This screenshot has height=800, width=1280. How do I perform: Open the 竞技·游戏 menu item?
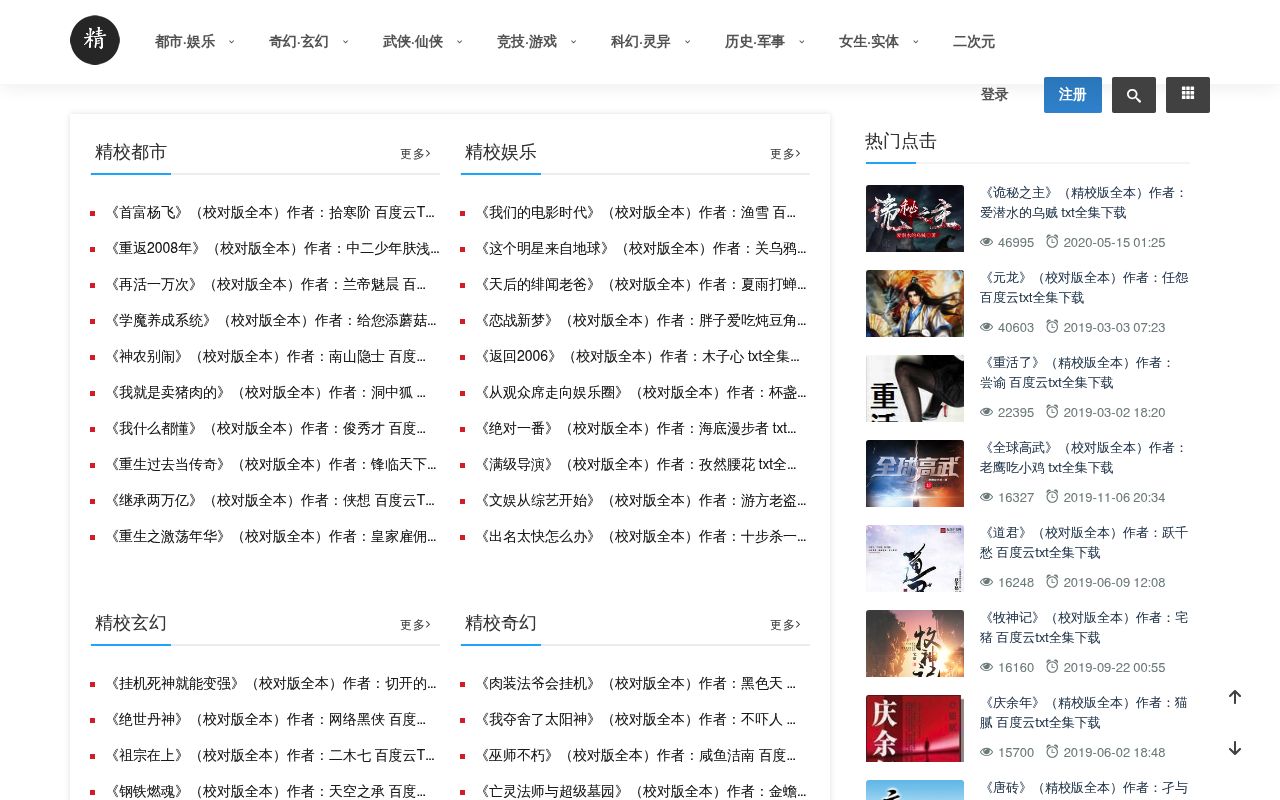click(x=527, y=42)
